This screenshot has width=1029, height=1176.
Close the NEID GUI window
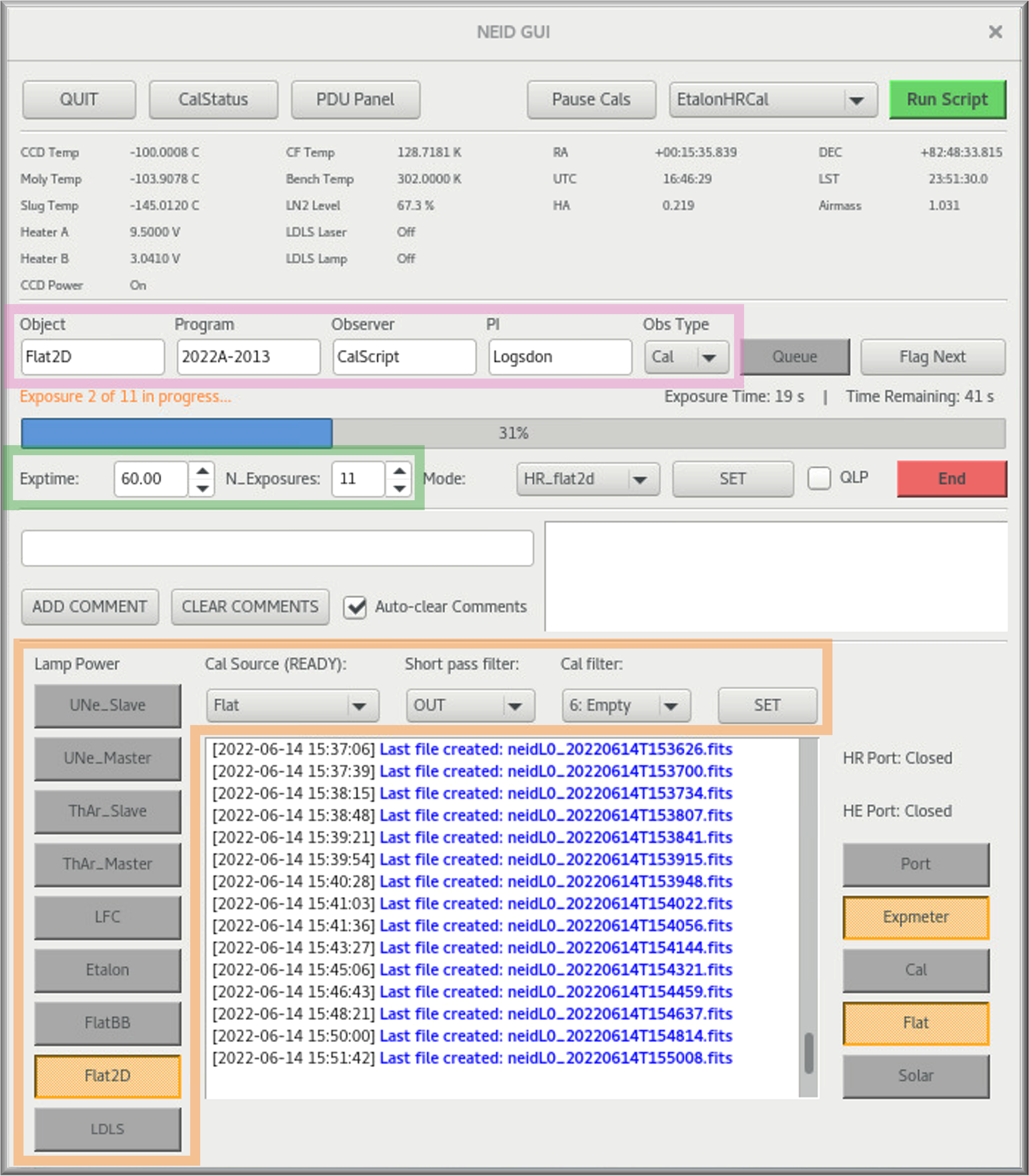pos(995,32)
